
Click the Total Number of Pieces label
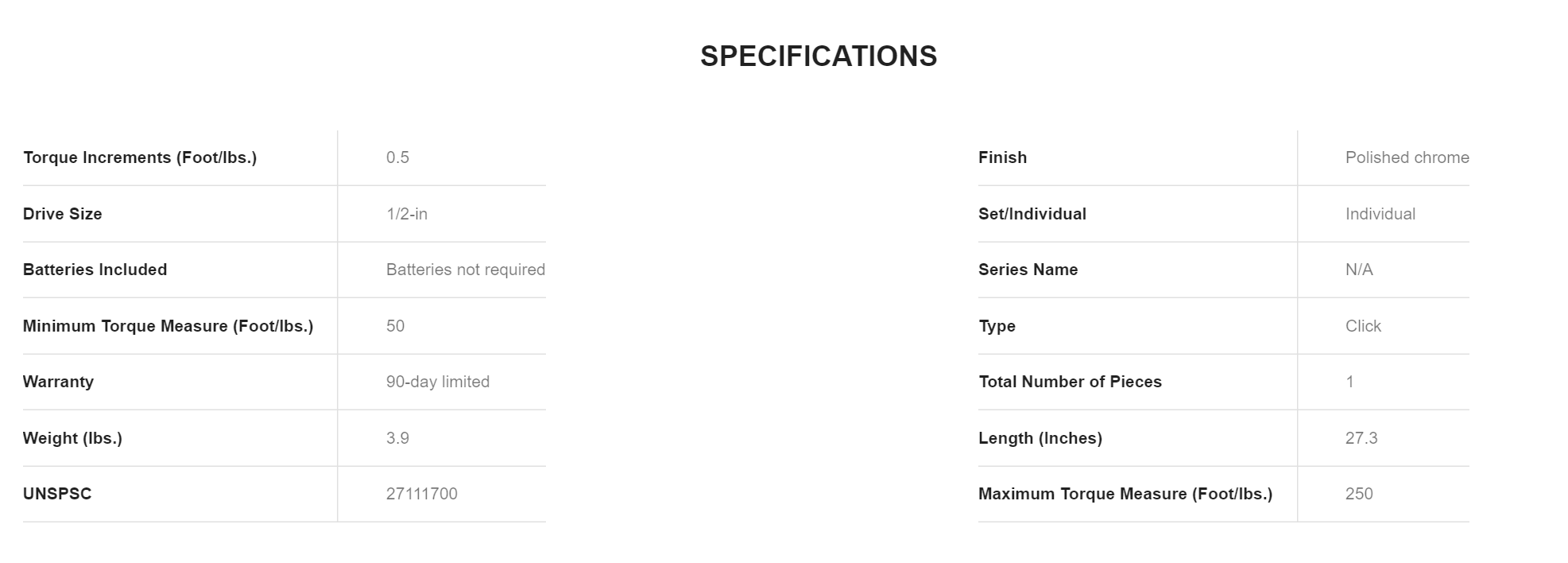(1070, 382)
